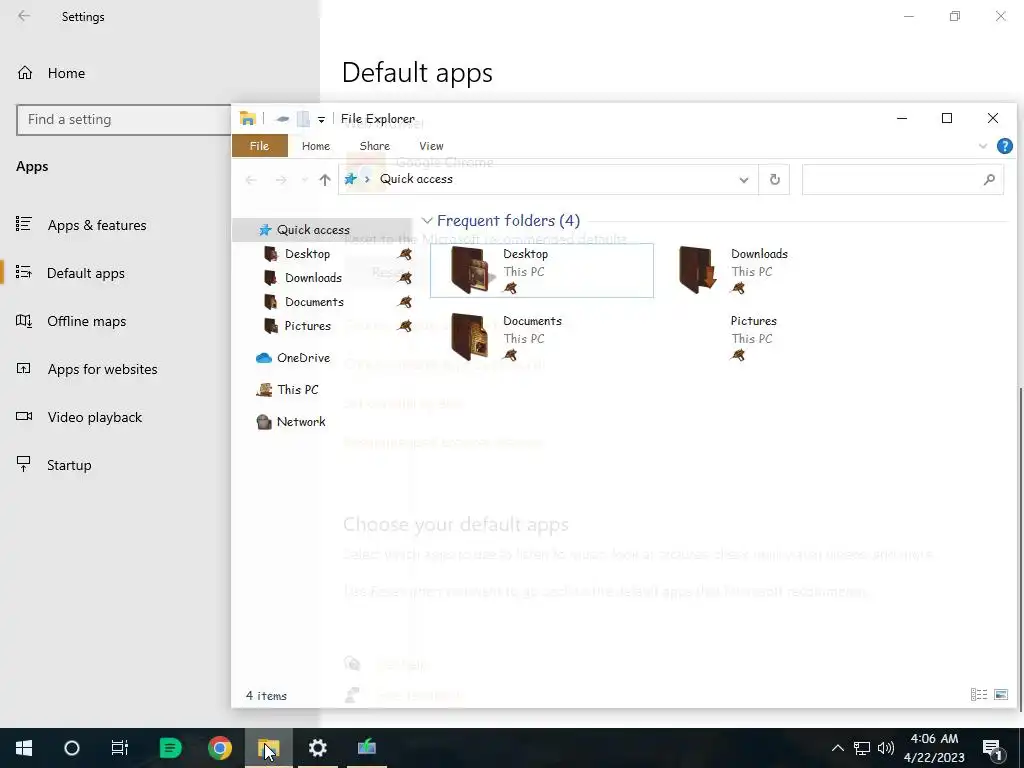The height and width of the screenshot is (768, 1024).
Task: Click the '4 items' status bar text
Action: (x=266, y=696)
